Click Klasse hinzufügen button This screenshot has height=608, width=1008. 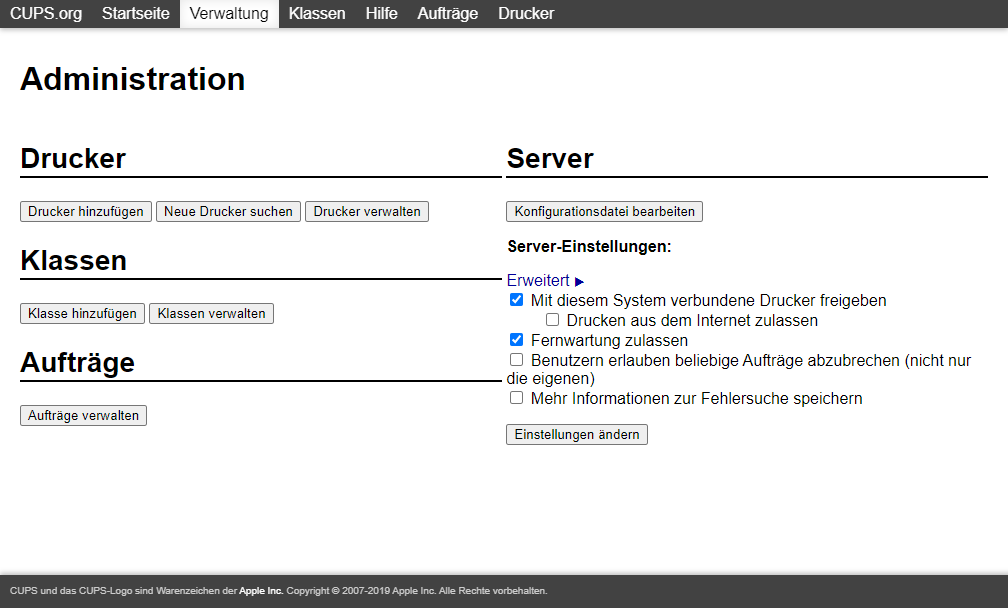coord(82,313)
